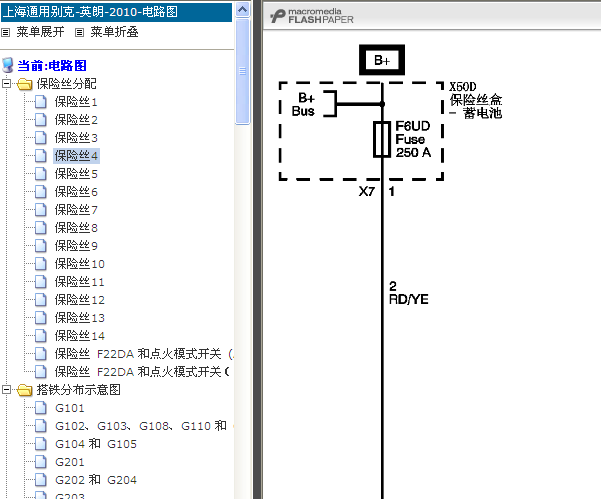Open the 保险丝12 diagram
Screen dimensions: 601x499
[x=79, y=300]
